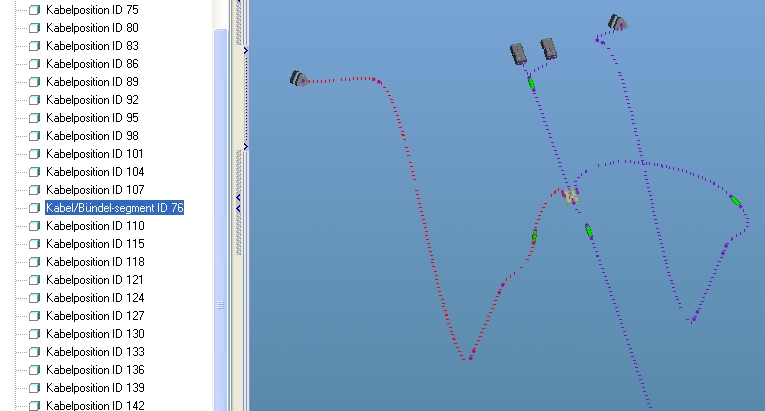Click the icon beside Kabelposition ID 130
Viewport: 765px width, 411px height.
point(35,334)
